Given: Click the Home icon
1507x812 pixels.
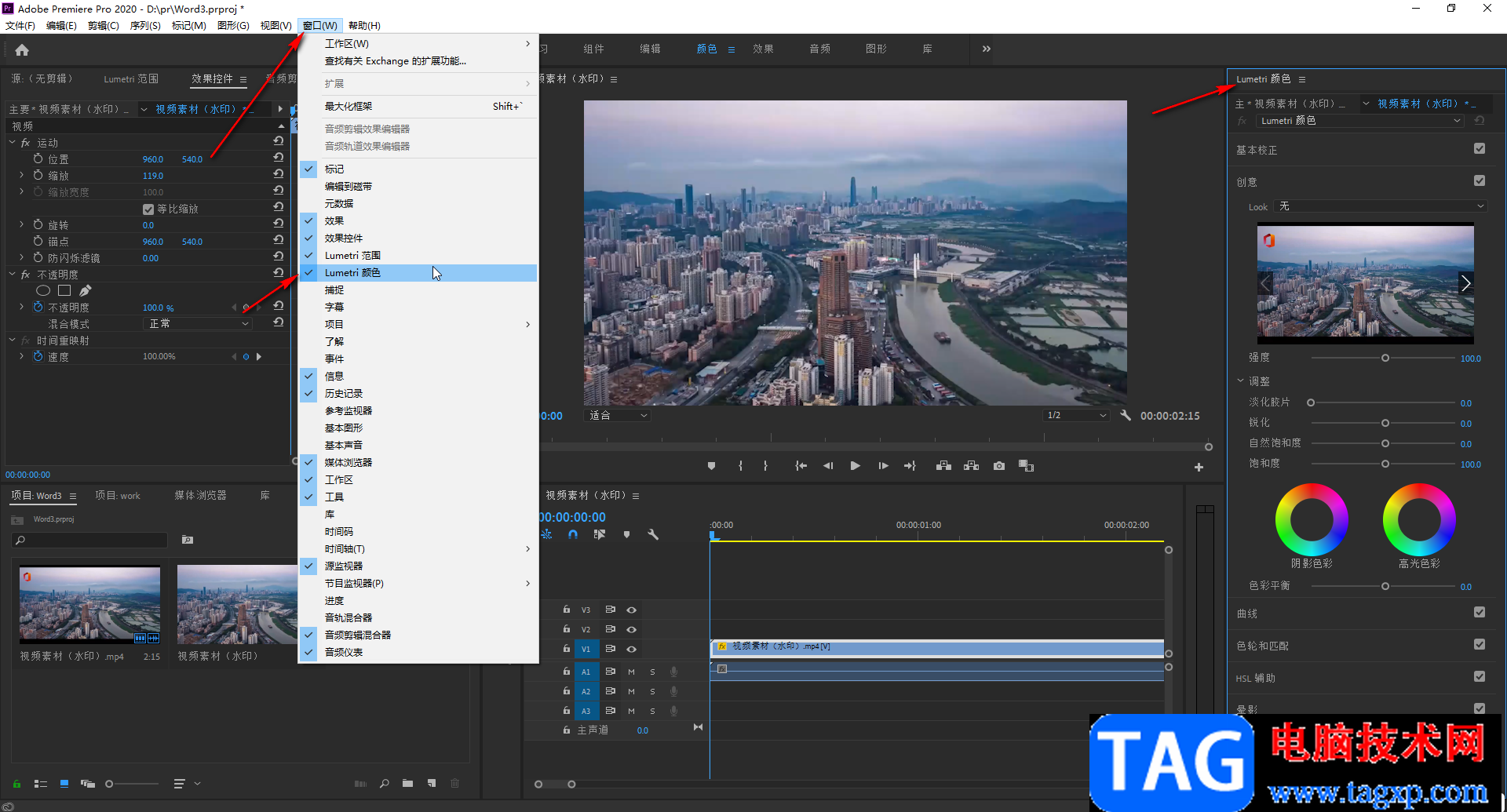Looking at the screenshot, I should click(x=22, y=50).
